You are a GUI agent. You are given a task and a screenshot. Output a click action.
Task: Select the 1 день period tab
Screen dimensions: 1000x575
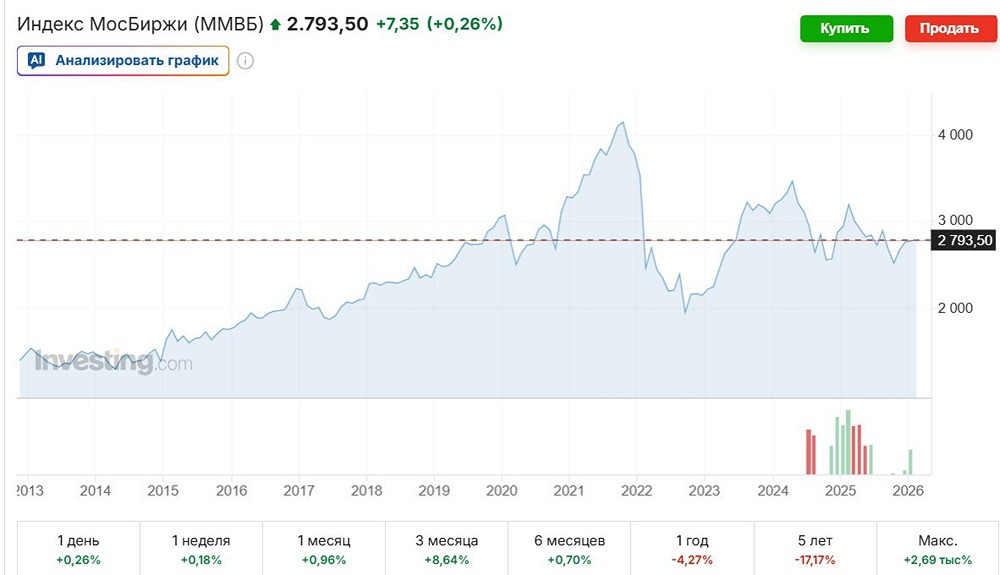click(x=78, y=548)
